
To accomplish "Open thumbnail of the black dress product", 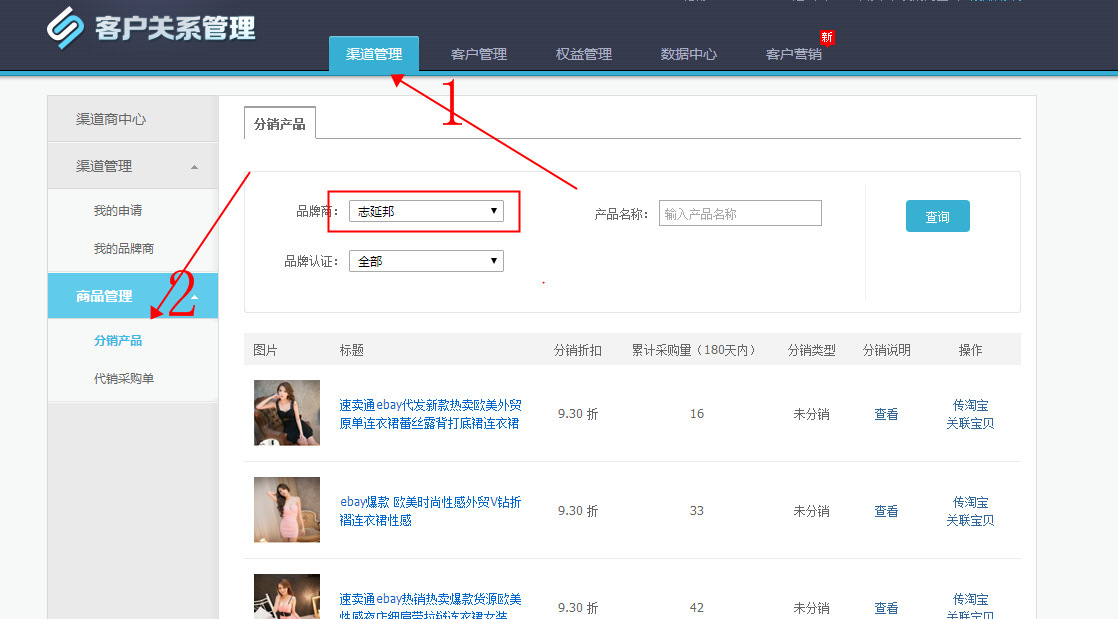I will point(287,413).
